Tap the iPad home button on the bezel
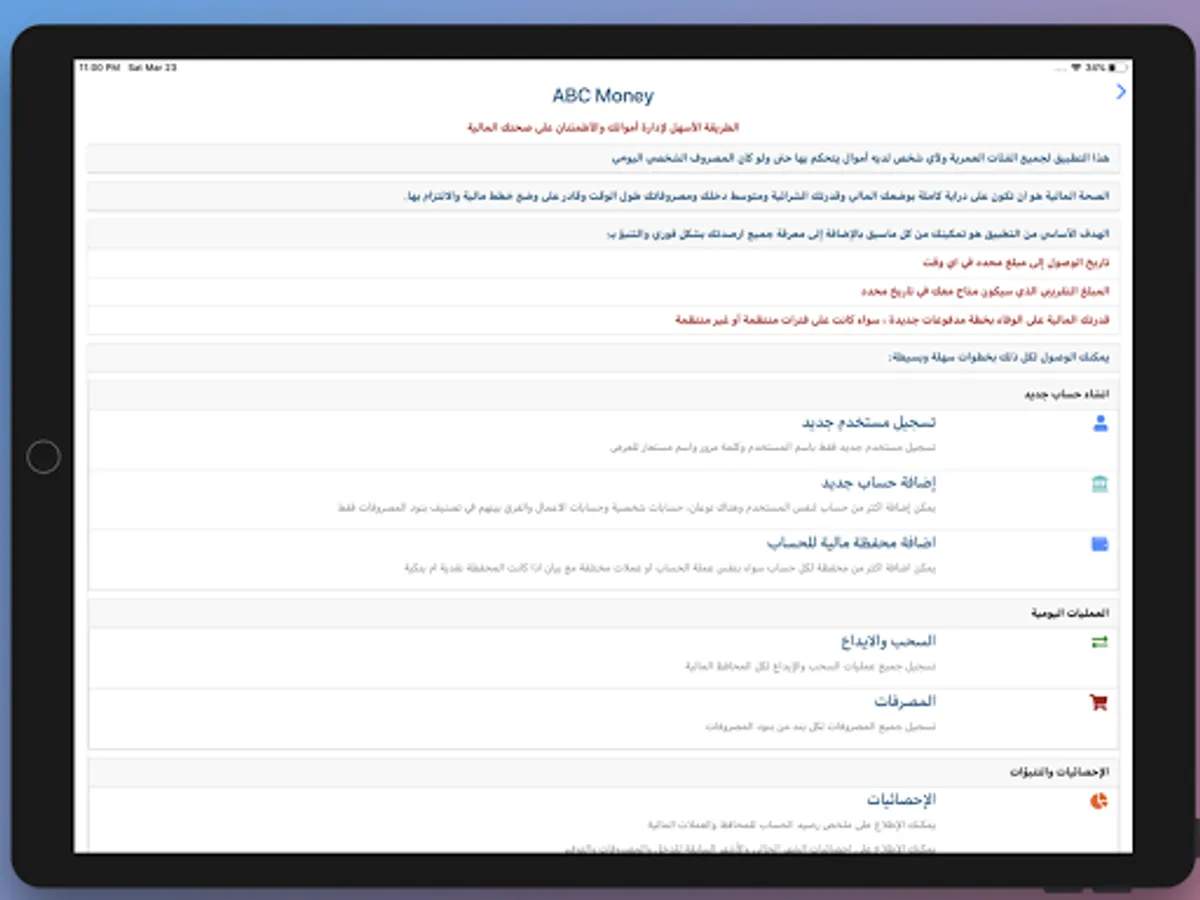 tap(43, 457)
